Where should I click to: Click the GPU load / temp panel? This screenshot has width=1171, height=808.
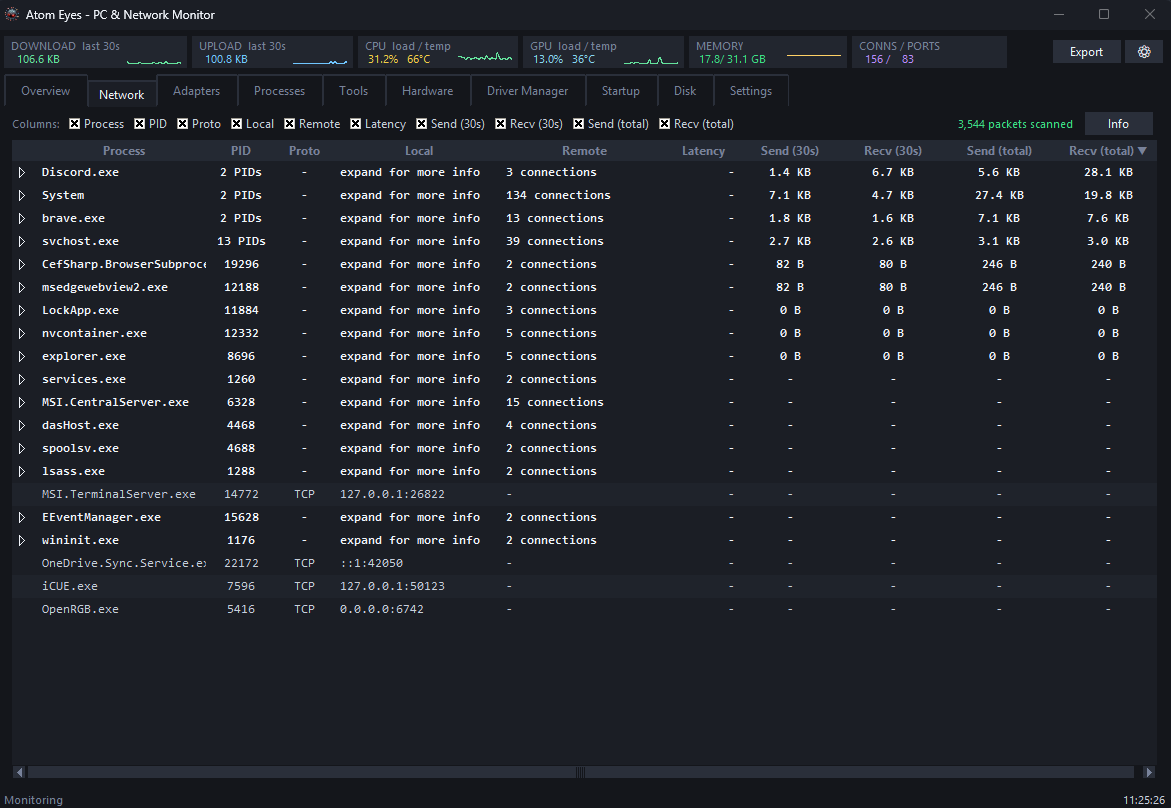[x=603, y=52]
